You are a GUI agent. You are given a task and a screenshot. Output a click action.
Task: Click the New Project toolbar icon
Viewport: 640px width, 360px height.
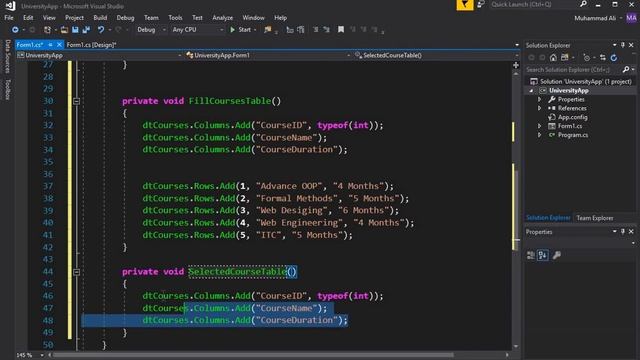click(47, 30)
